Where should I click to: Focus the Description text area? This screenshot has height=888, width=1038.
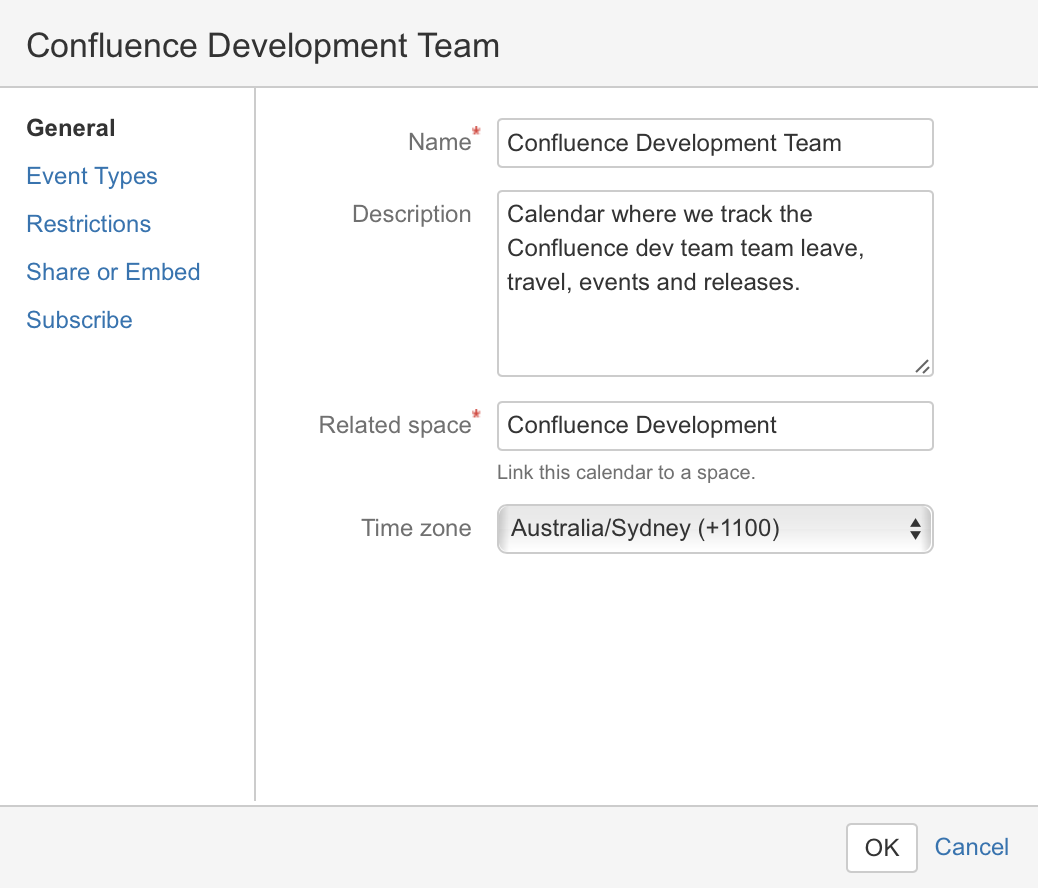point(714,300)
